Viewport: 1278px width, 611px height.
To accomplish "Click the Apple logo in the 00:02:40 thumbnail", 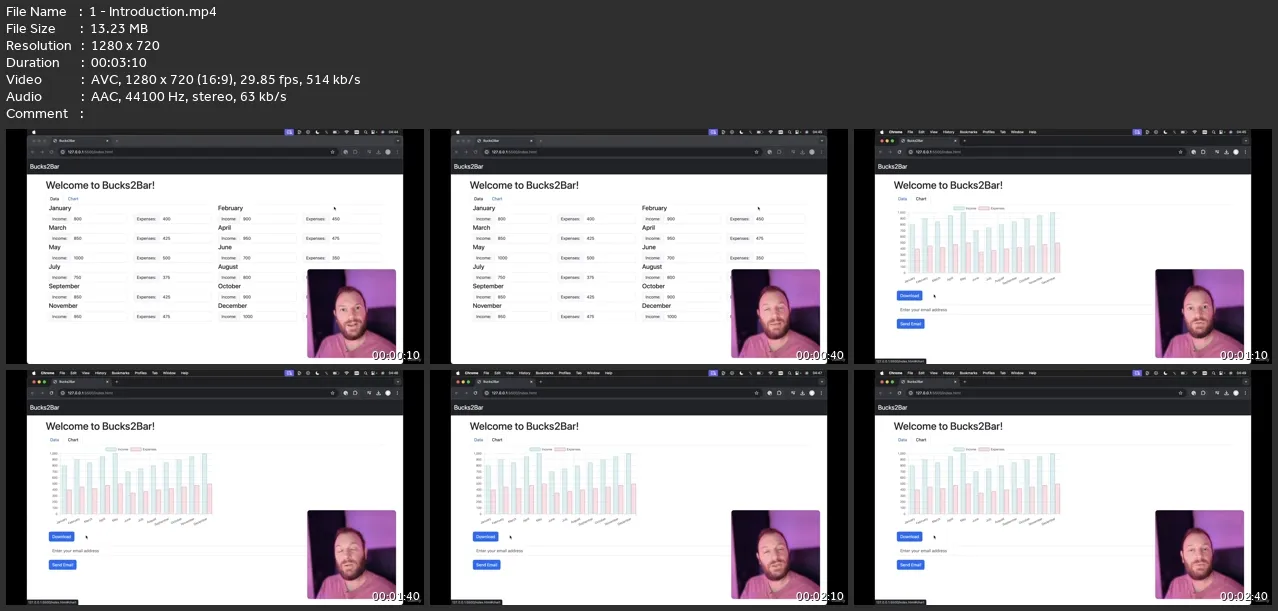I will [x=880, y=373].
